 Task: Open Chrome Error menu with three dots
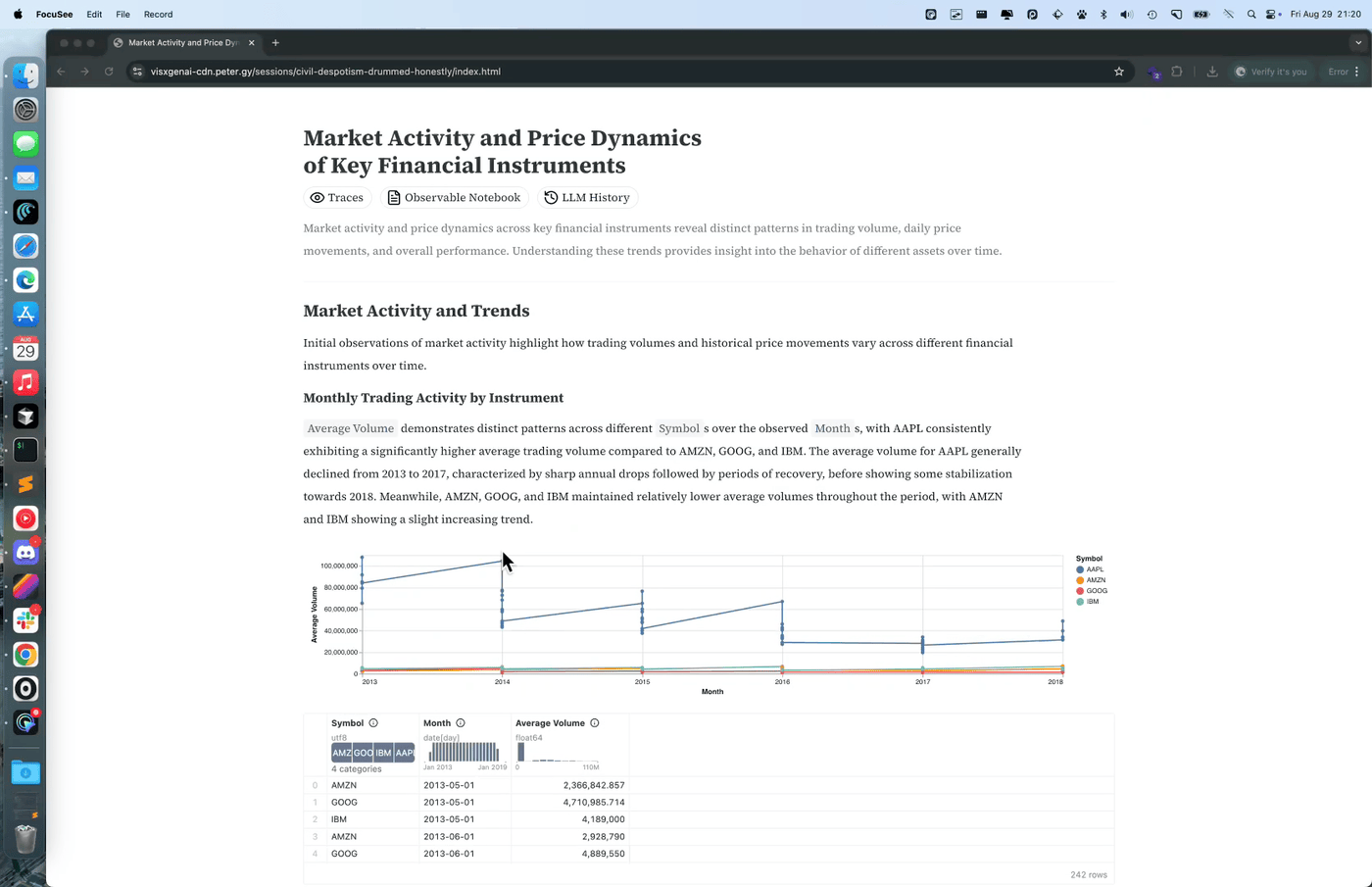1345,72
